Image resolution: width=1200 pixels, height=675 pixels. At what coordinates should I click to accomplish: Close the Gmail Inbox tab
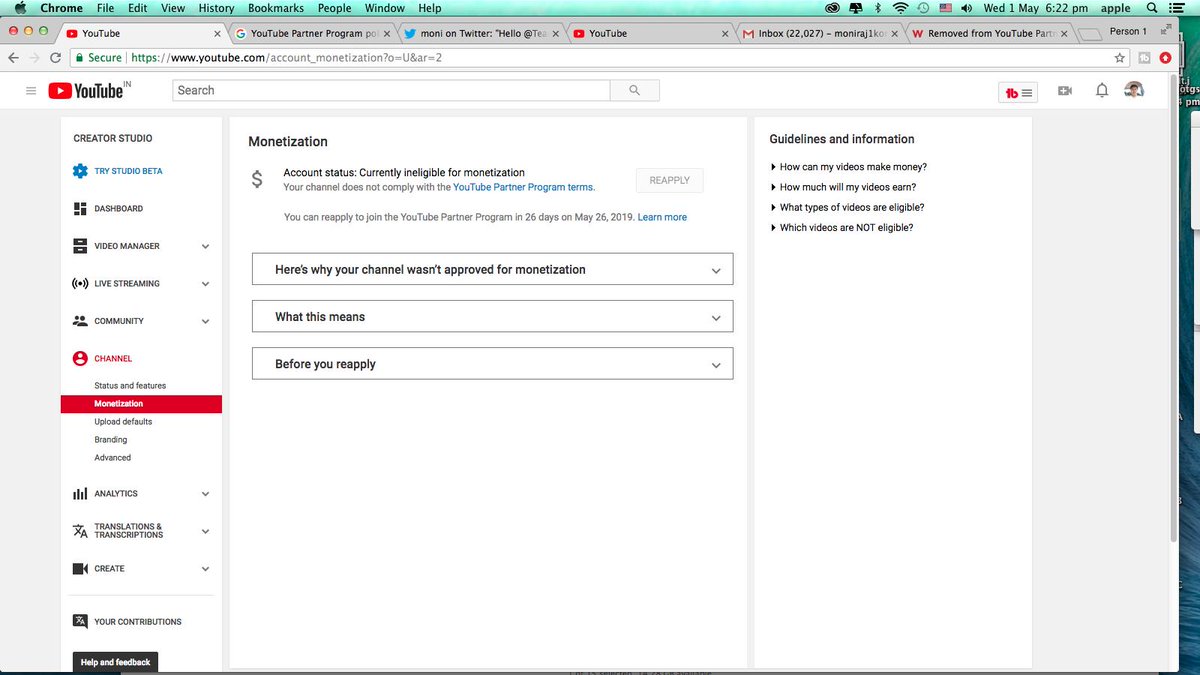pyautogui.click(x=893, y=33)
